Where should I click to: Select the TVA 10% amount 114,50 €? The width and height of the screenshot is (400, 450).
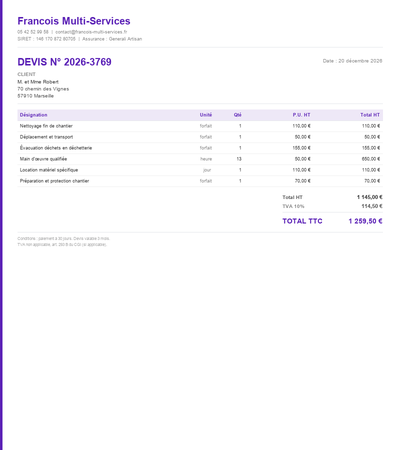372,206
